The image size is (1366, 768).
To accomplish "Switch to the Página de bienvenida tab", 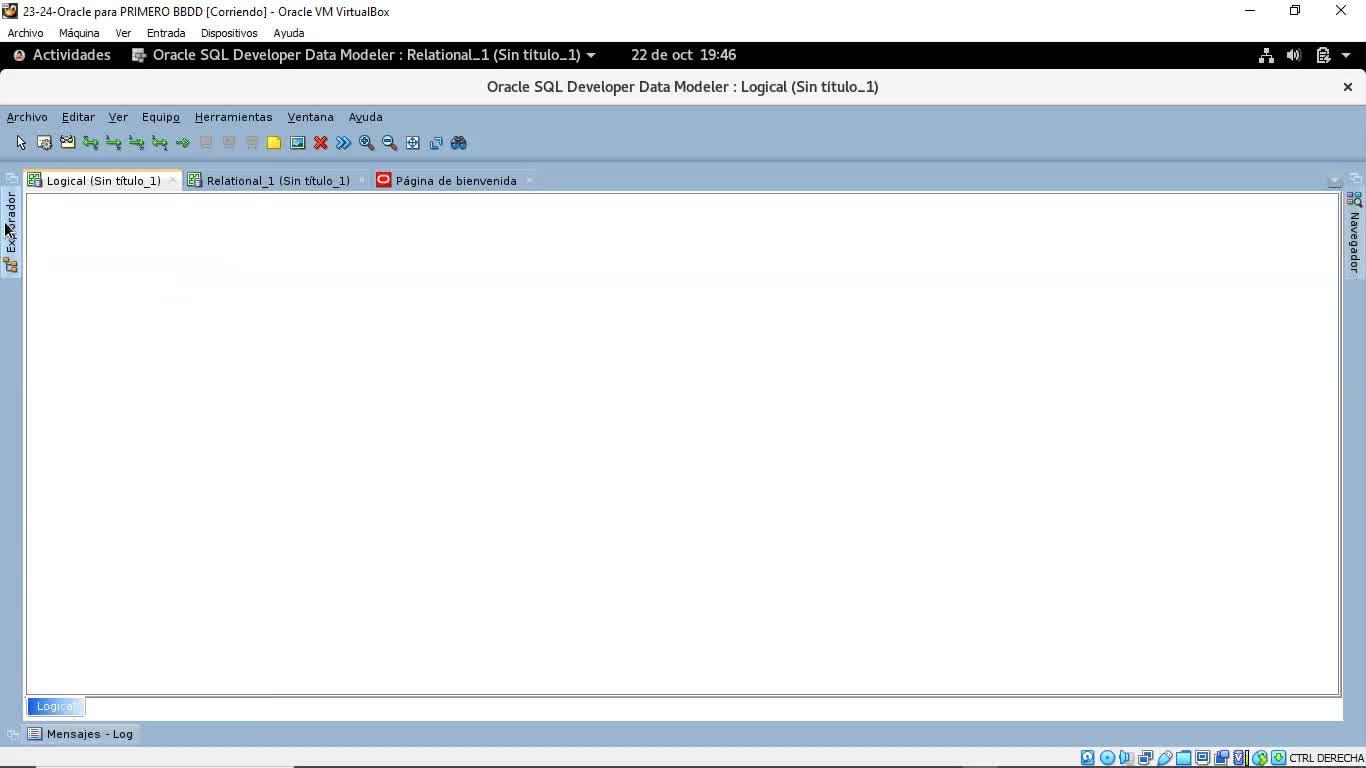I will click(456, 181).
